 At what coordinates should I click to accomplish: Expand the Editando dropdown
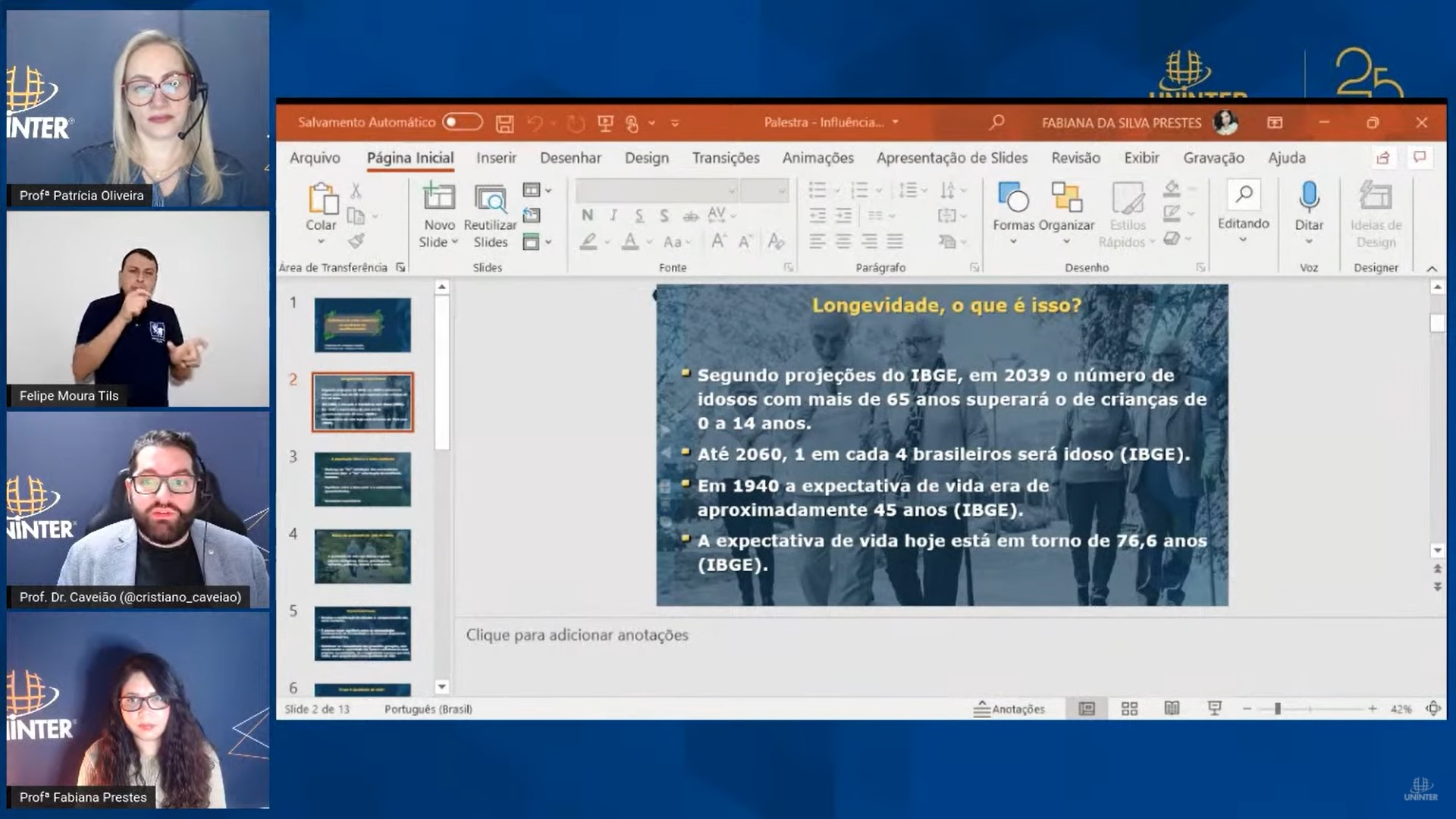click(x=1243, y=240)
